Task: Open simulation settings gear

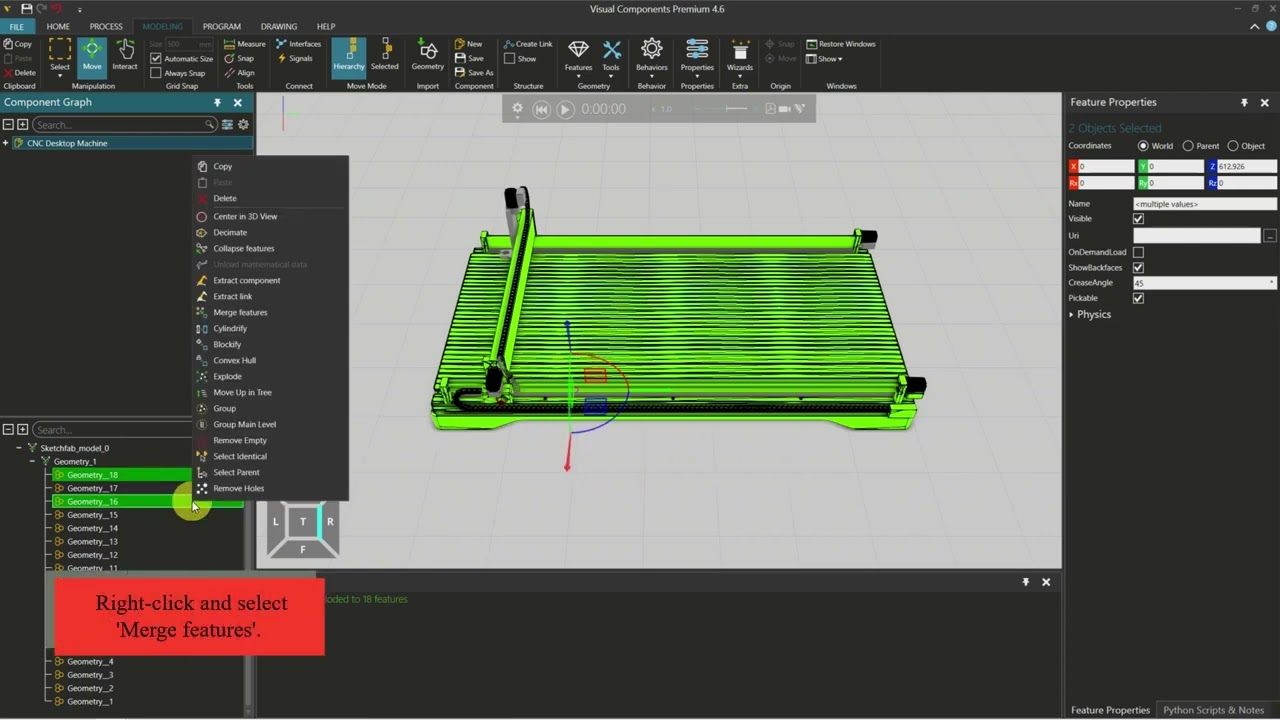Action: pos(517,109)
